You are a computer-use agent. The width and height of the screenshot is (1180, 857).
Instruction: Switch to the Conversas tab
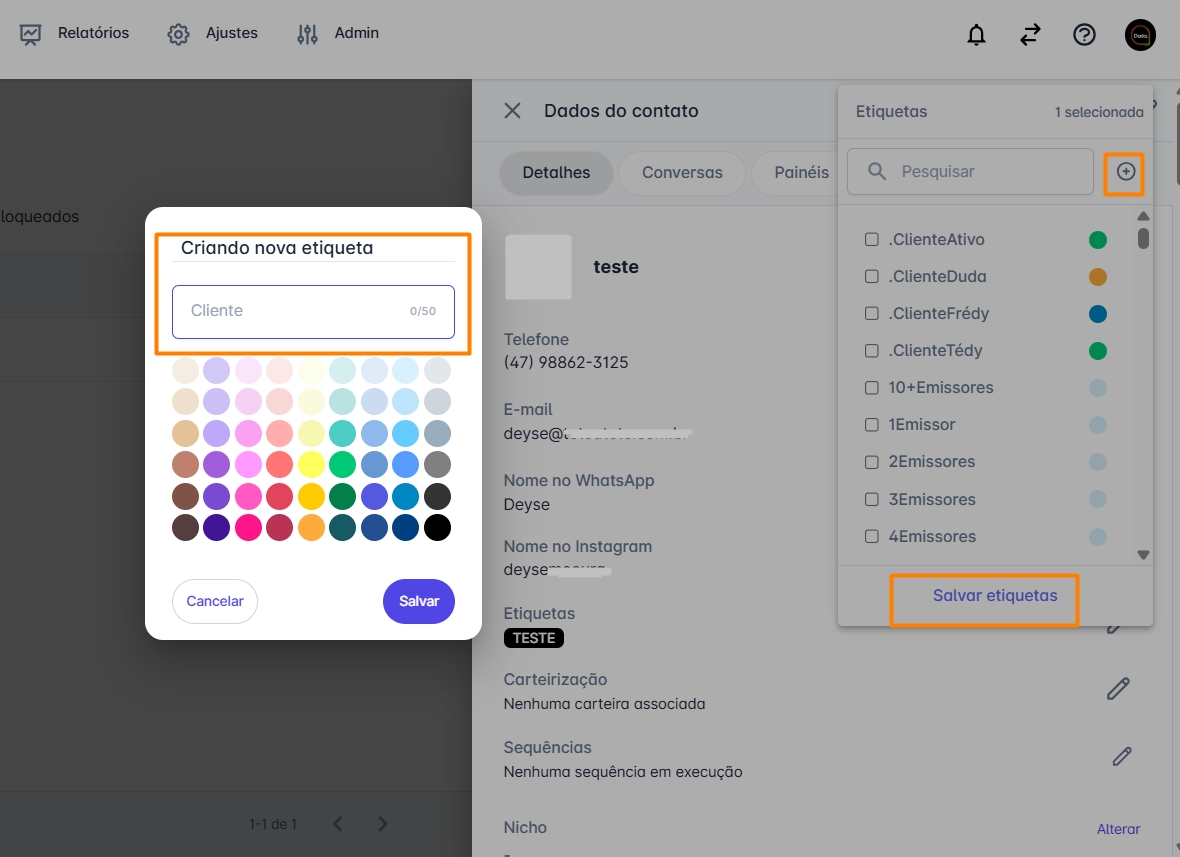682,172
